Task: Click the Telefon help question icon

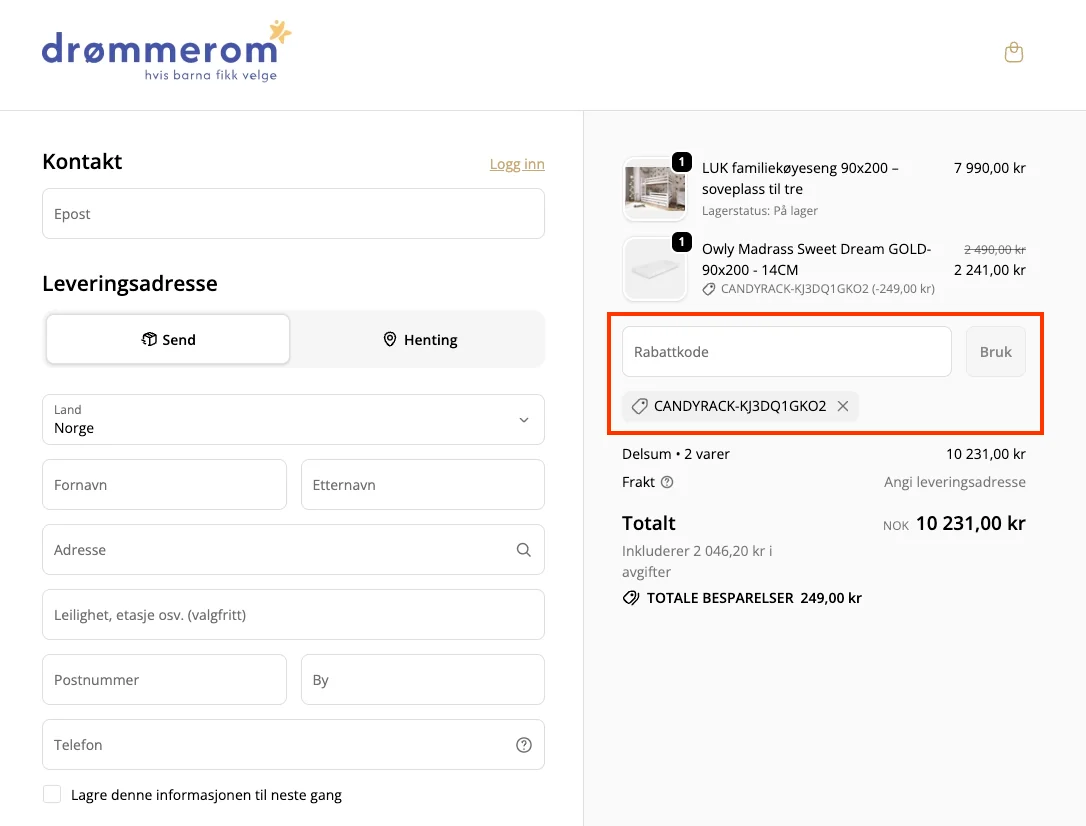Action: pyautogui.click(x=524, y=745)
